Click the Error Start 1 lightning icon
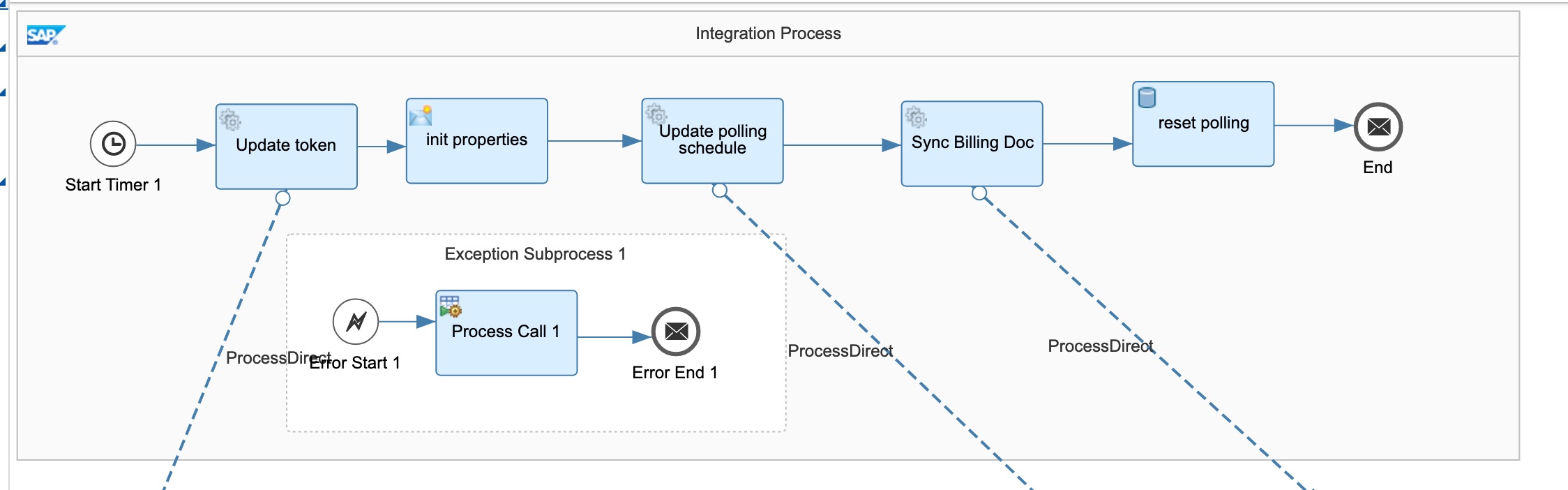 point(356,322)
